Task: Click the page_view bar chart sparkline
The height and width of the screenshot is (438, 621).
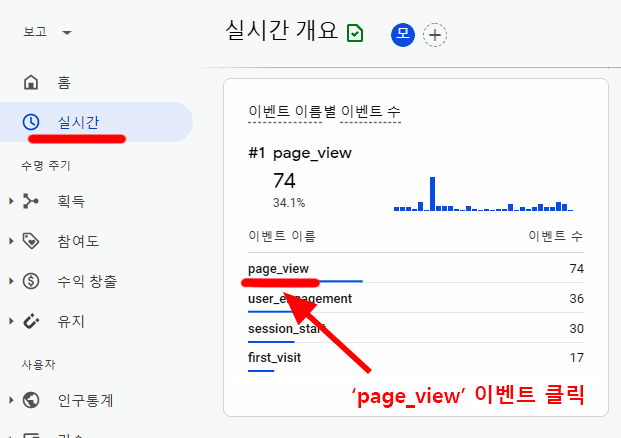Action: pos(483,194)
